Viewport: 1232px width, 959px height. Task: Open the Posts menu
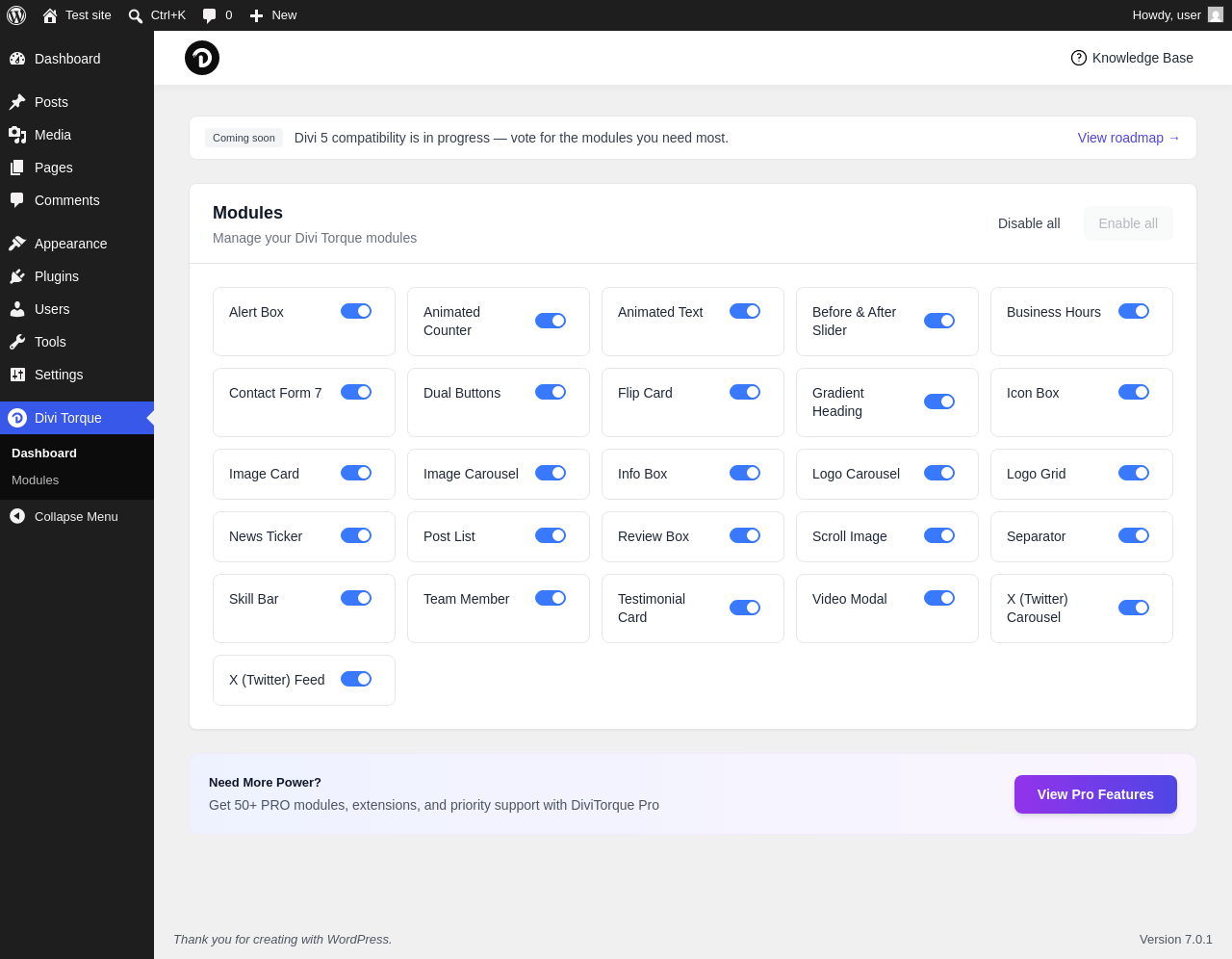click(x=77, y=102)
